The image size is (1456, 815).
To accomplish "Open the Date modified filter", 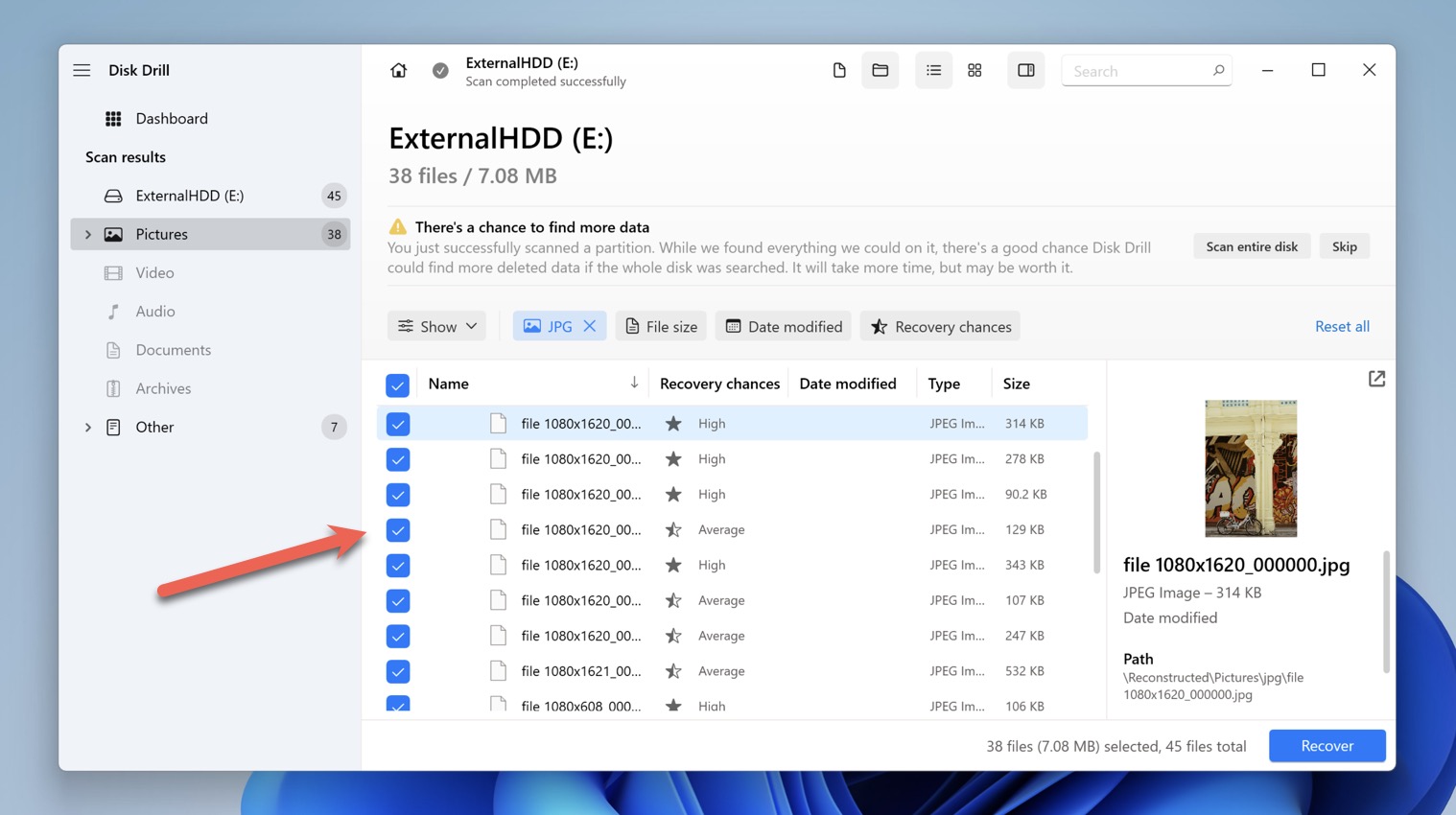I will 784,326.
